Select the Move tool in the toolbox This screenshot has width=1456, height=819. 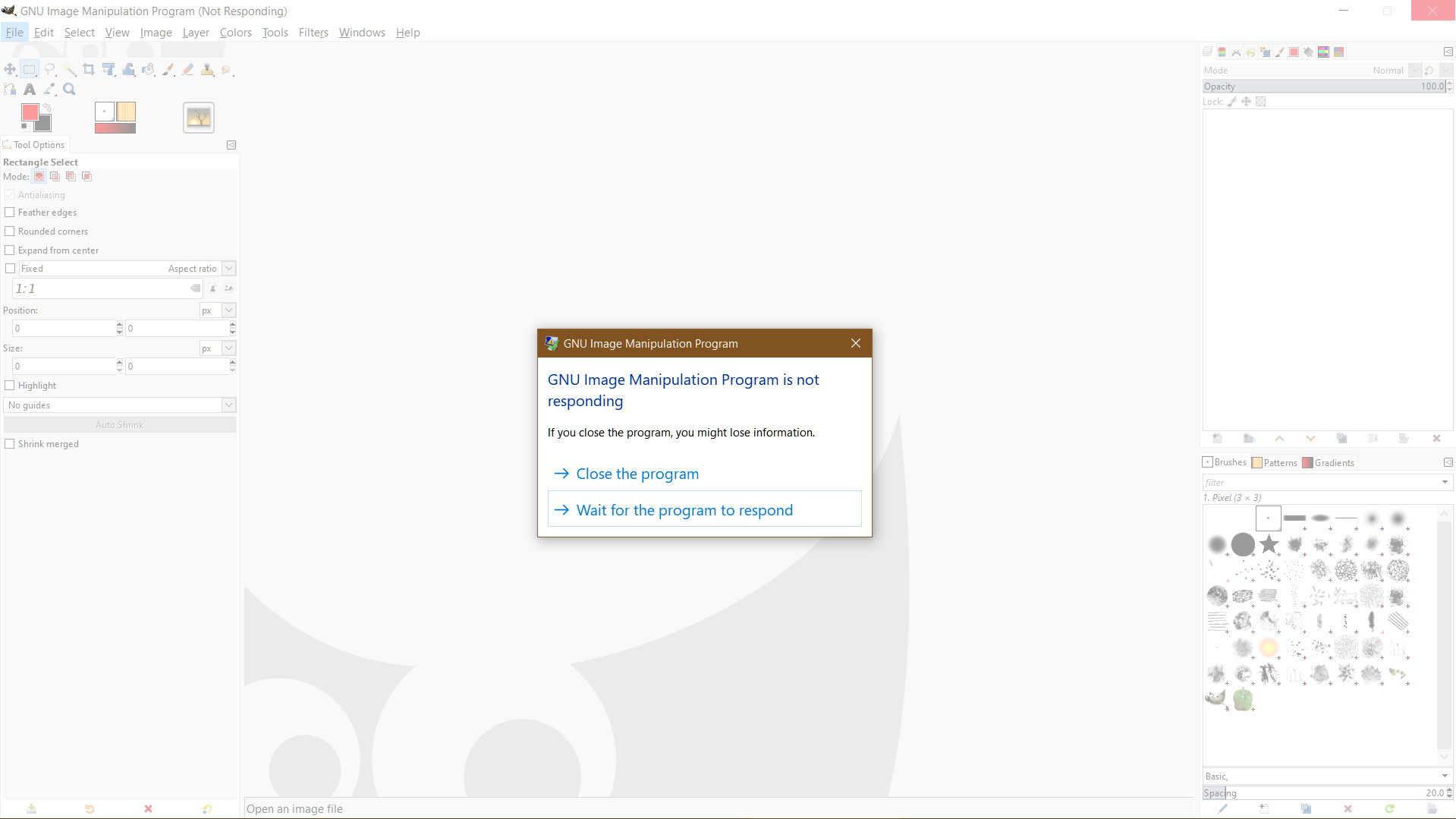[x=10, y=70]
